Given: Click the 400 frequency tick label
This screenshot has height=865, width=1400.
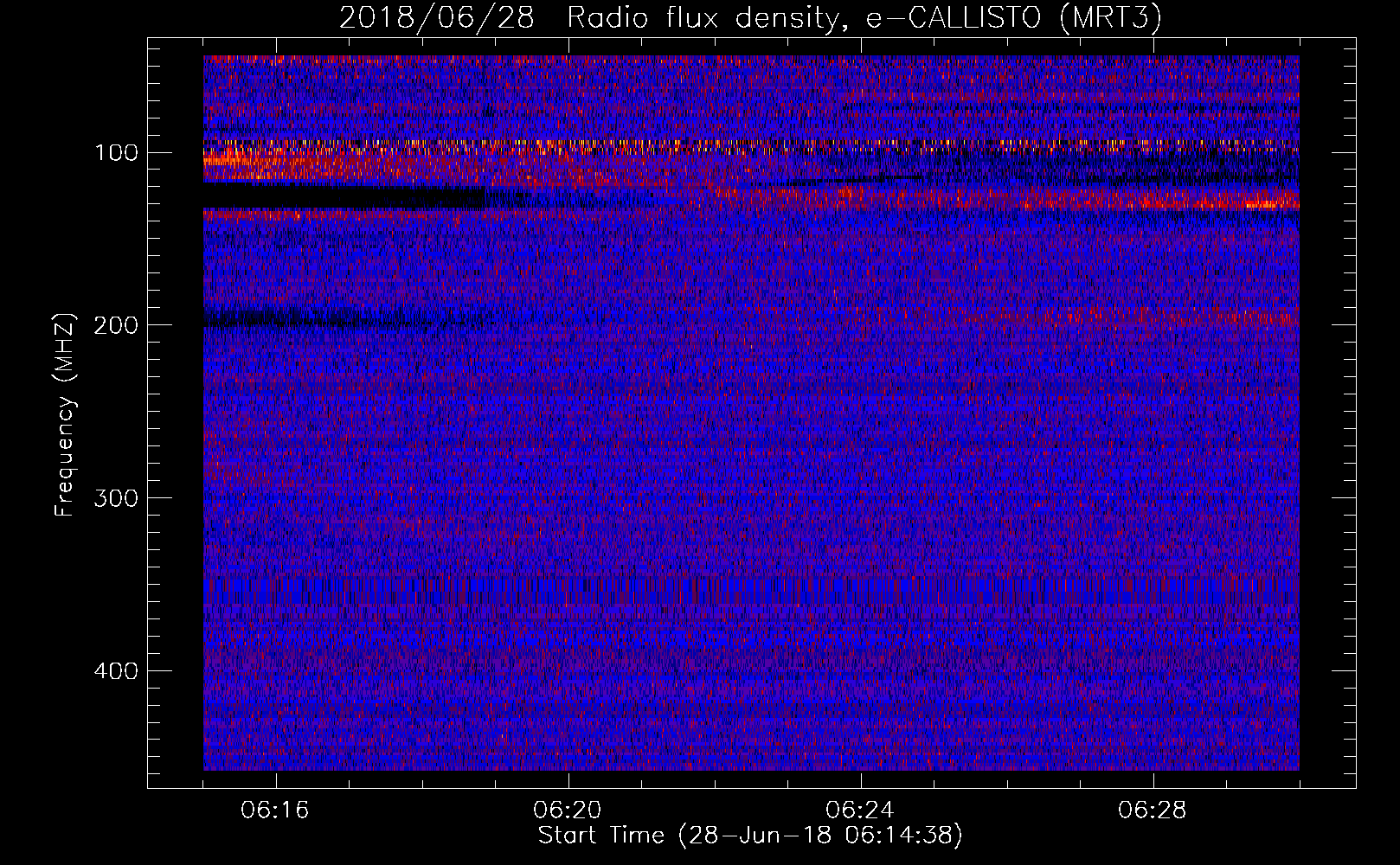Looking at the screenshot, I should (x=116, y=671).
